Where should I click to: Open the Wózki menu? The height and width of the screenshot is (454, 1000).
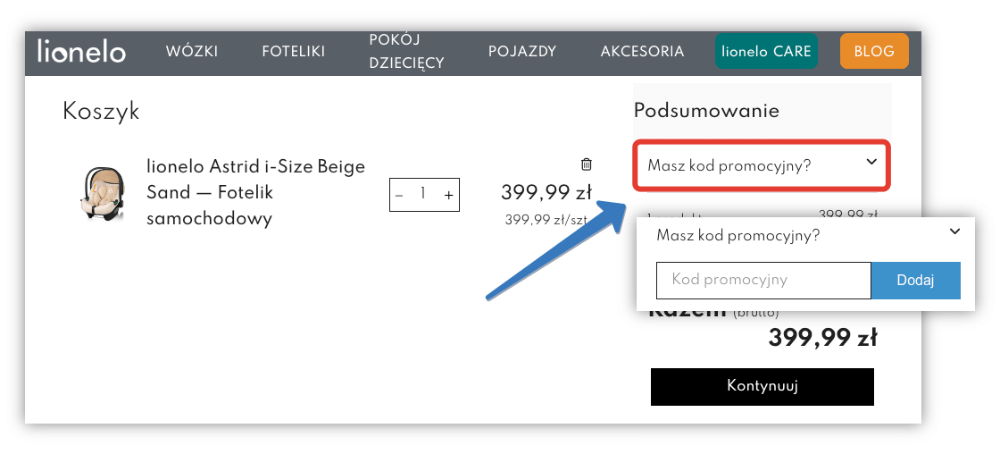point(192,52)
